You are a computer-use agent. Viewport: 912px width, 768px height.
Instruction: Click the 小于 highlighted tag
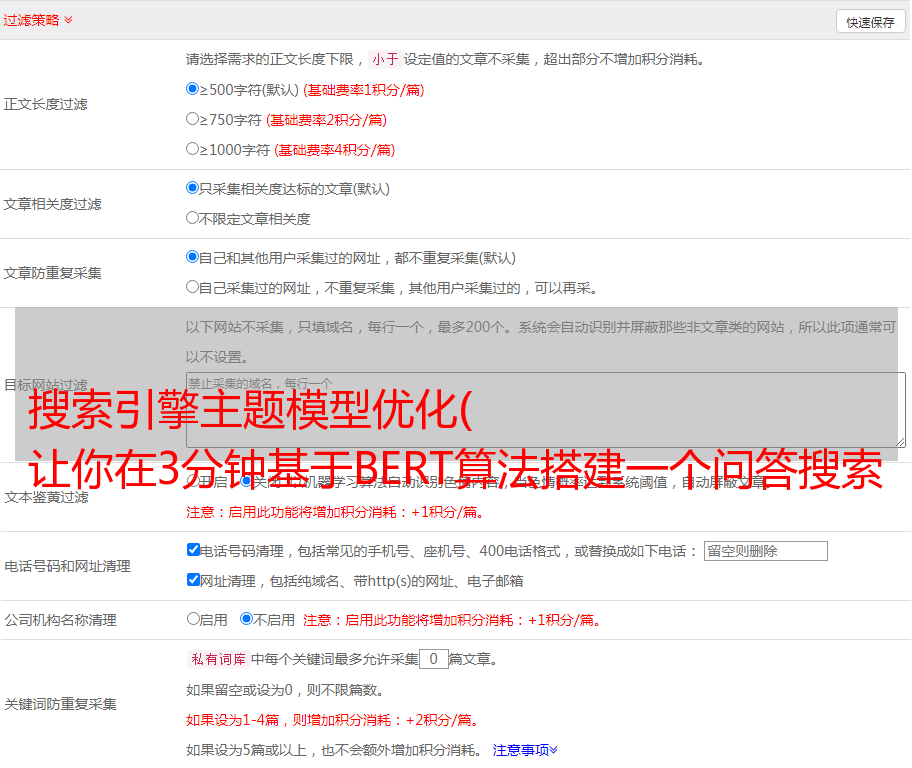point(385,59)
